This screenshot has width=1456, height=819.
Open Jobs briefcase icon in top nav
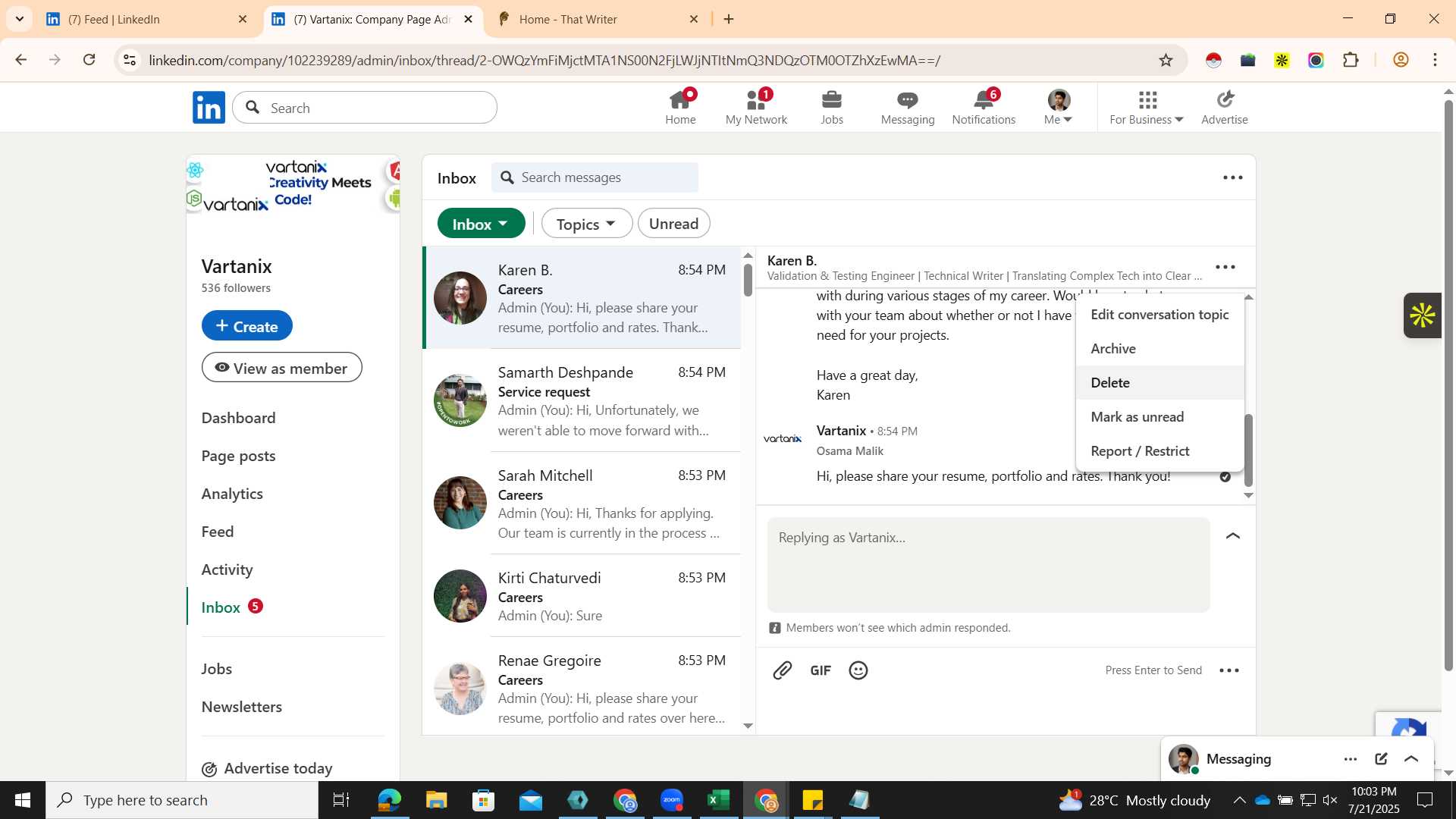[x=832, y=107]
